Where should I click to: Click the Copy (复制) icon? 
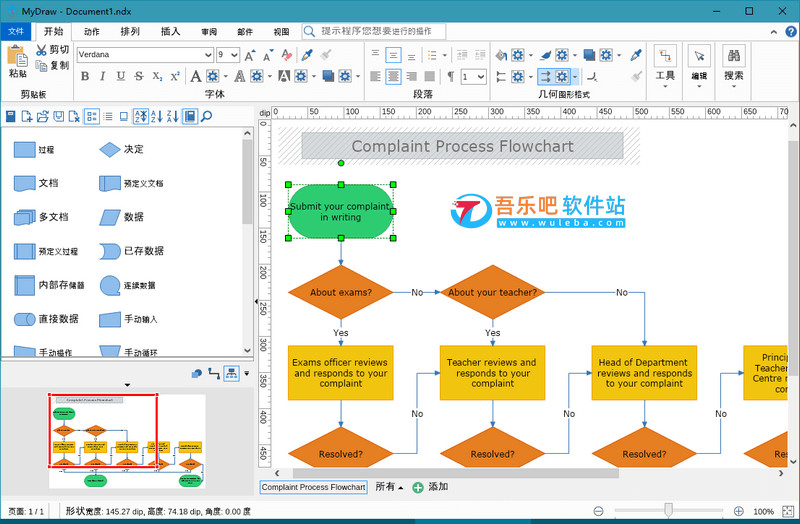click(41, 65)
